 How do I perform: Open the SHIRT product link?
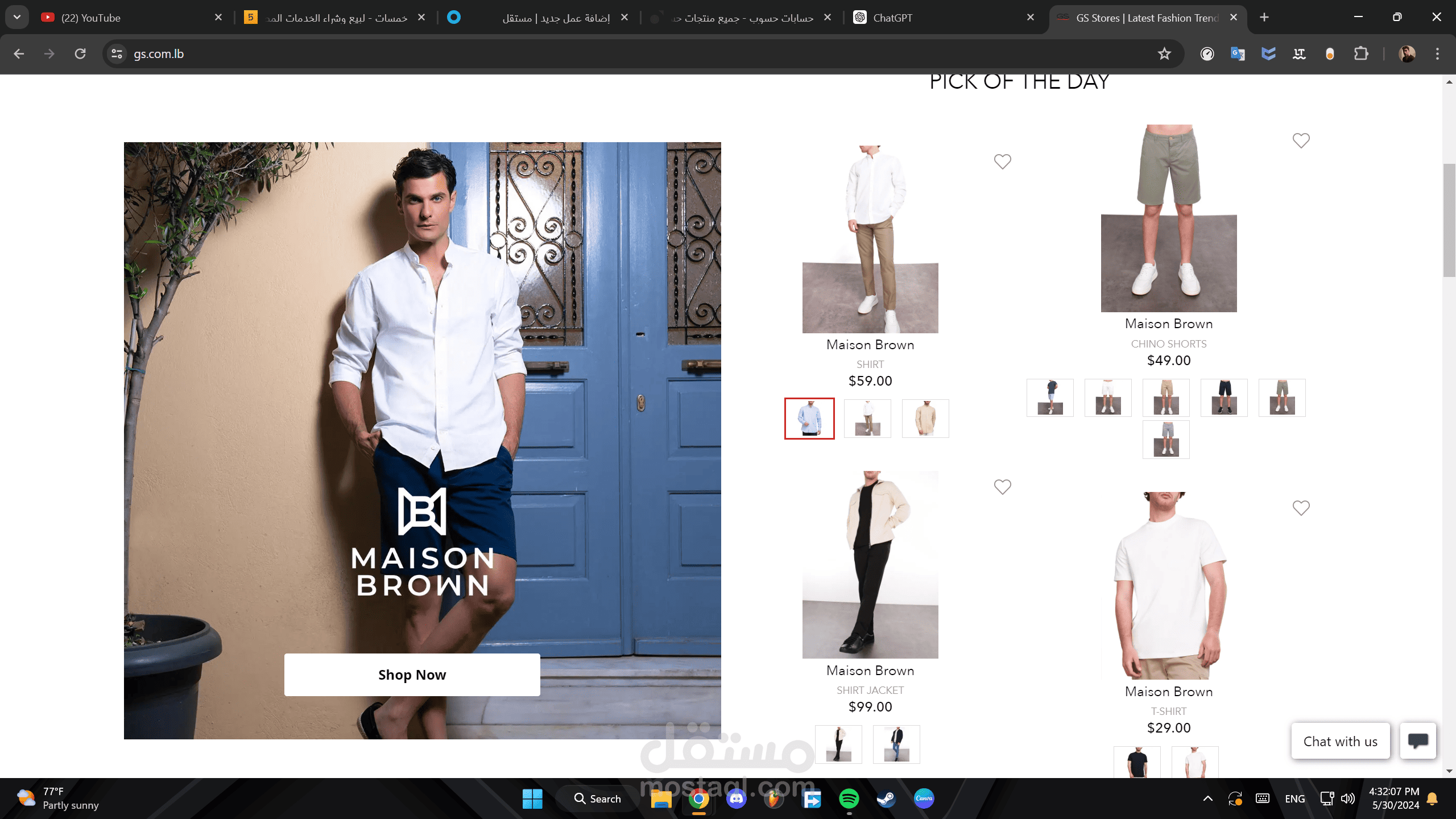870,365
